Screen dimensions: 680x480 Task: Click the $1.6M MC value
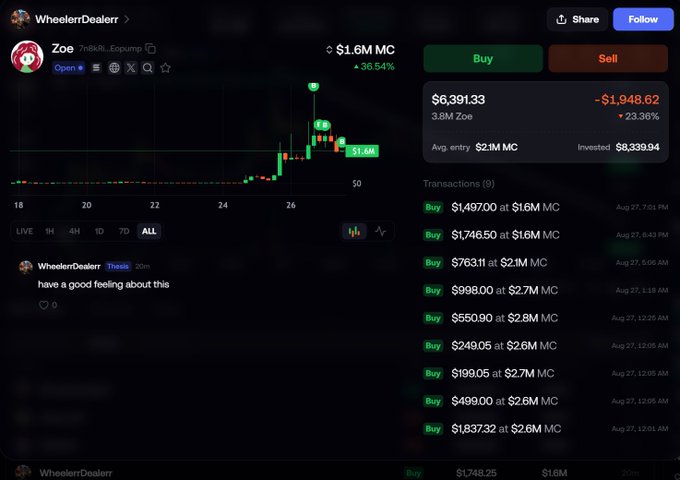(365, 50)
